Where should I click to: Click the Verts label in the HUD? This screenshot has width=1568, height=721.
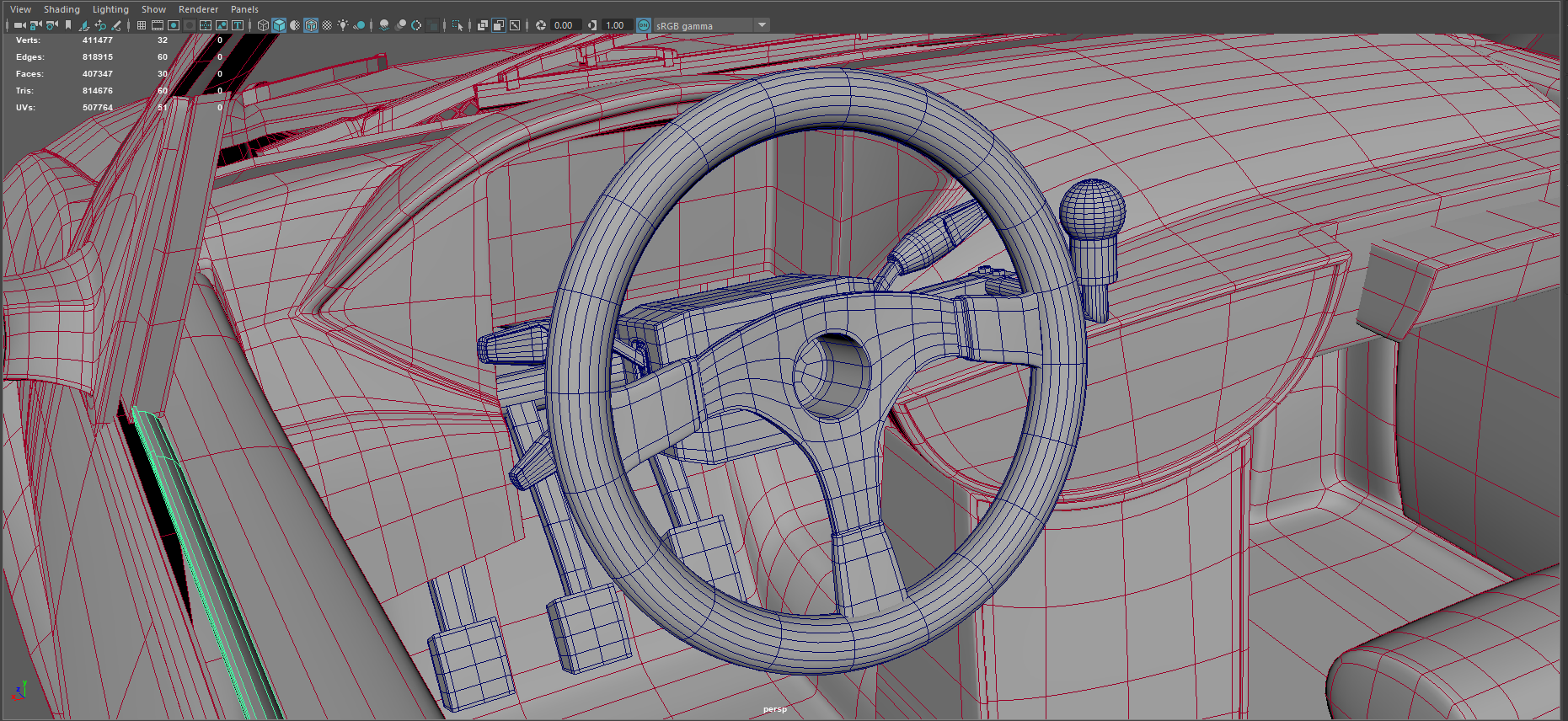(28, 40)
